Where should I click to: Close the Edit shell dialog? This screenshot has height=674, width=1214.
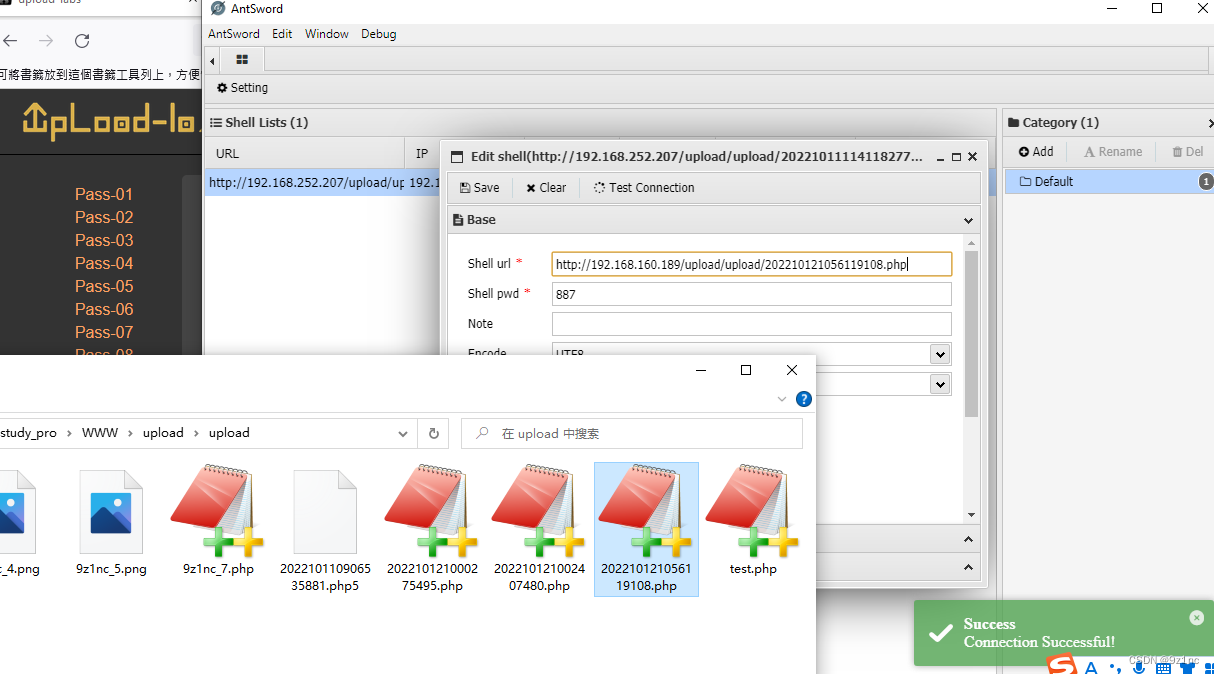971,157
